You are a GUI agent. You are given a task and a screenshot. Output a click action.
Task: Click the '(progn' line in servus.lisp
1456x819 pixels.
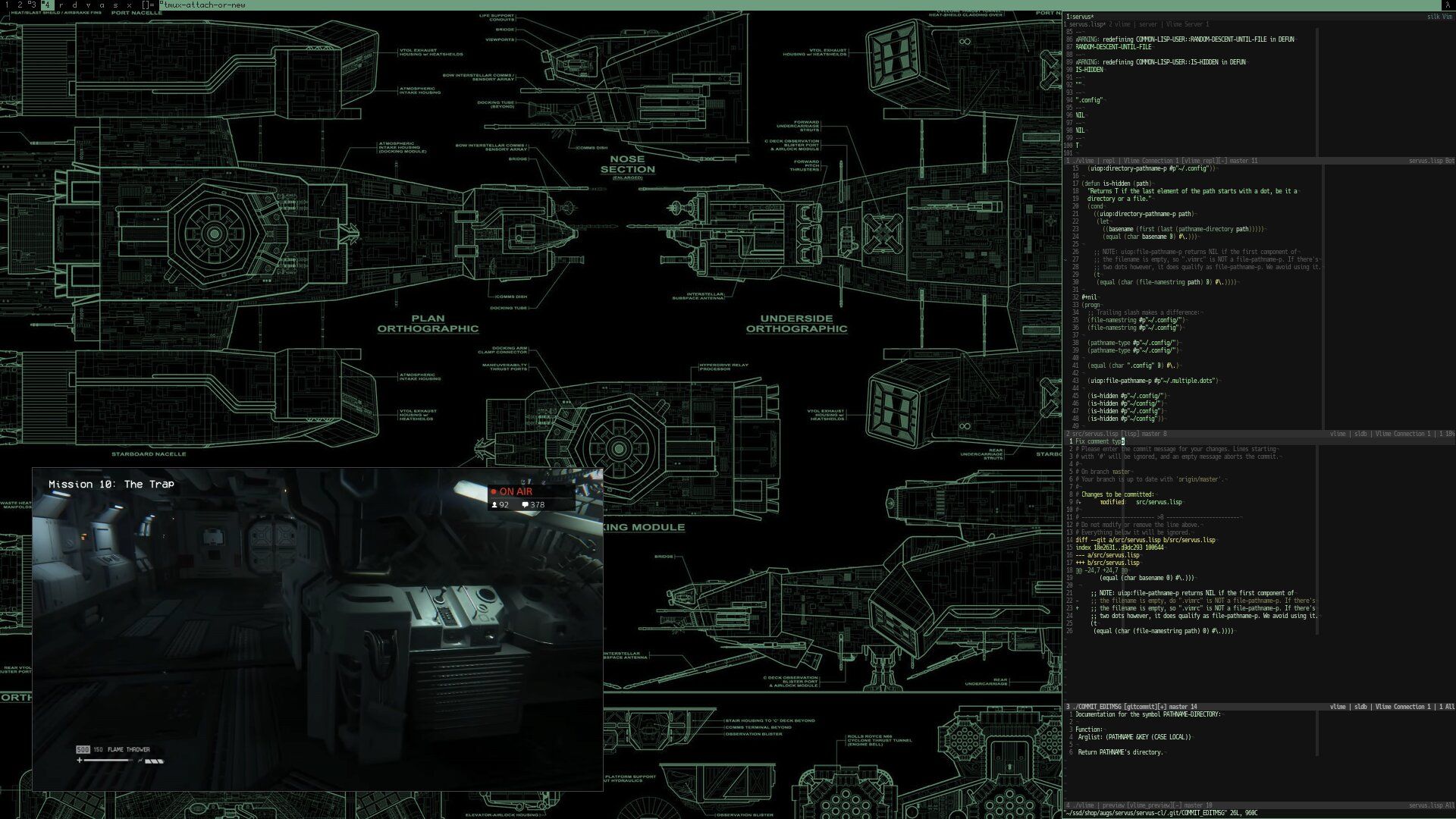pos(1090,305)
